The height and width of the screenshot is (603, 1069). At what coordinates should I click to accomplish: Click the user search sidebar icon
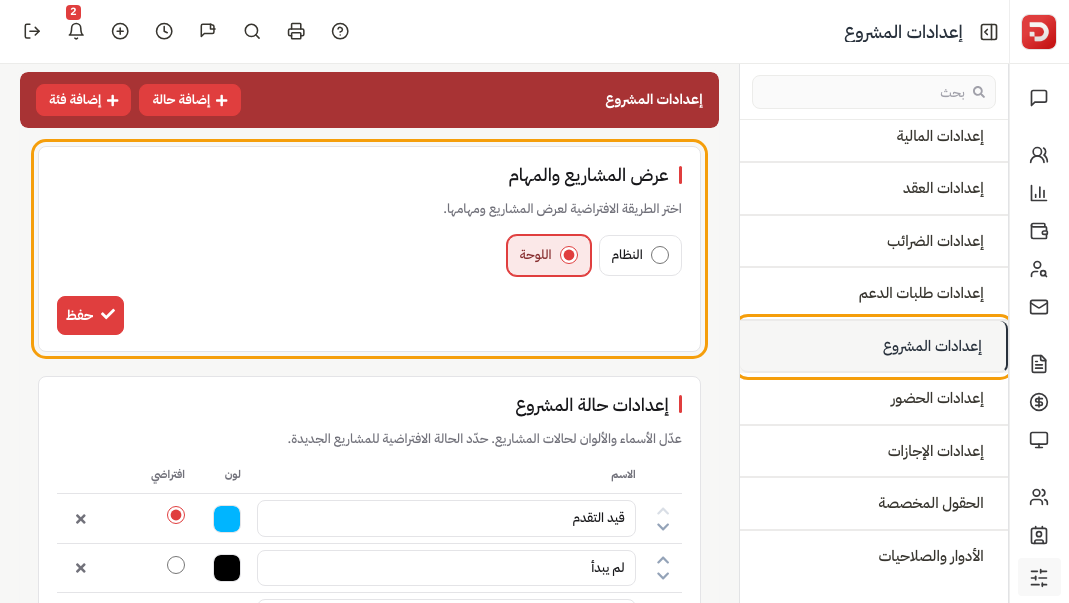pyautogui.click(x=1038, y=269)
